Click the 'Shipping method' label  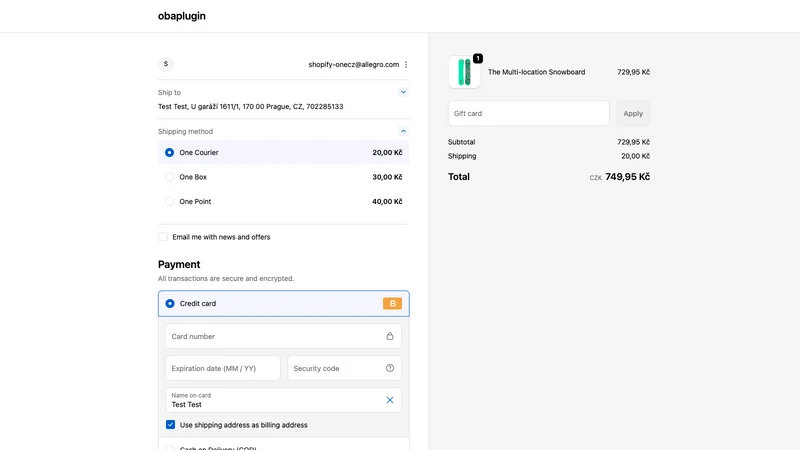pyautogui.click(x=185, y=131)
